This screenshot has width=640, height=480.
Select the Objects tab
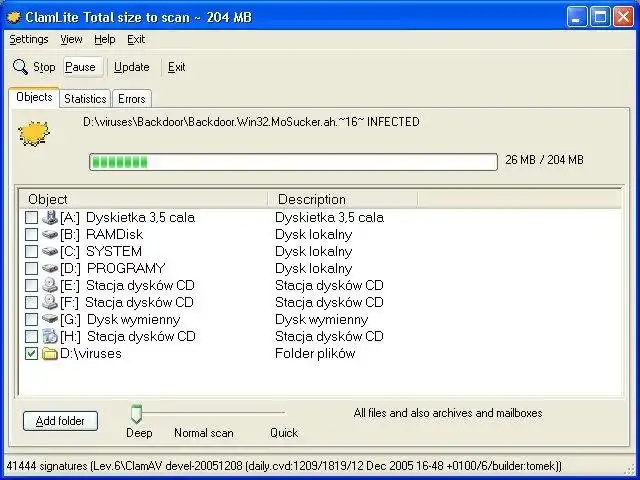click(x=34, y=97)
